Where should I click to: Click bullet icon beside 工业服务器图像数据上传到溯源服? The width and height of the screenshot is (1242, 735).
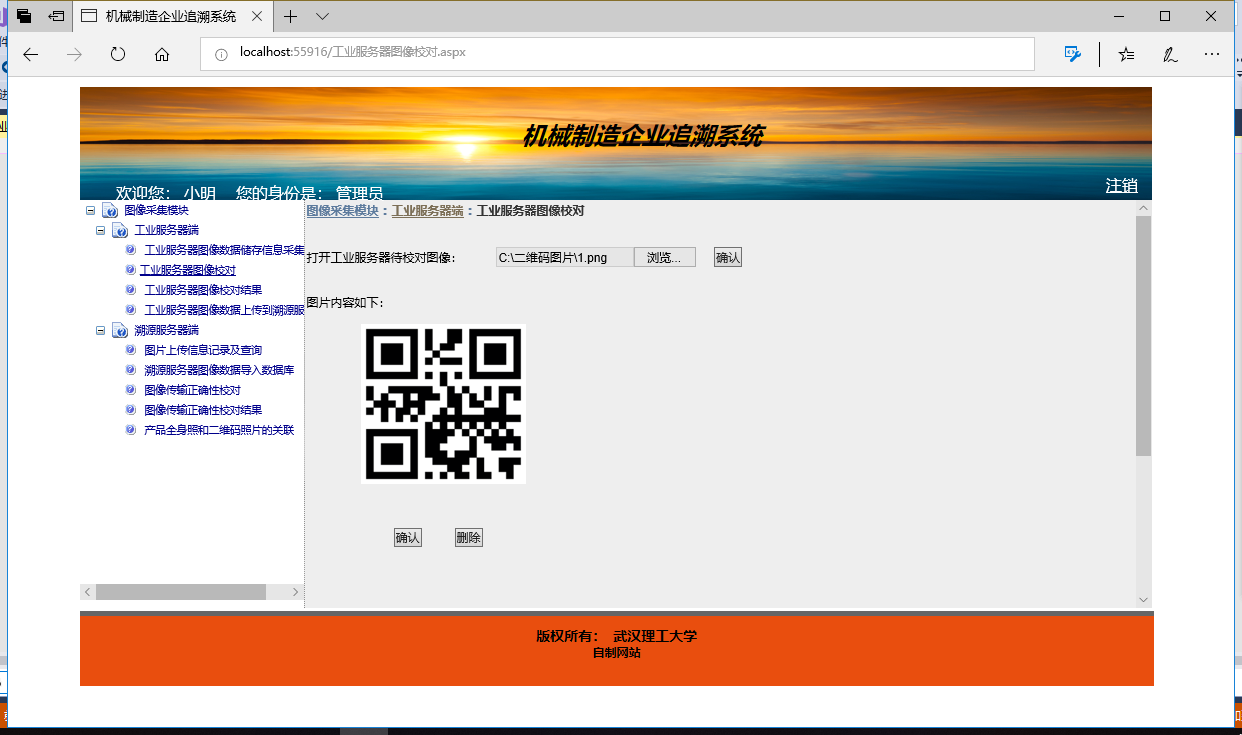point(131,310)
